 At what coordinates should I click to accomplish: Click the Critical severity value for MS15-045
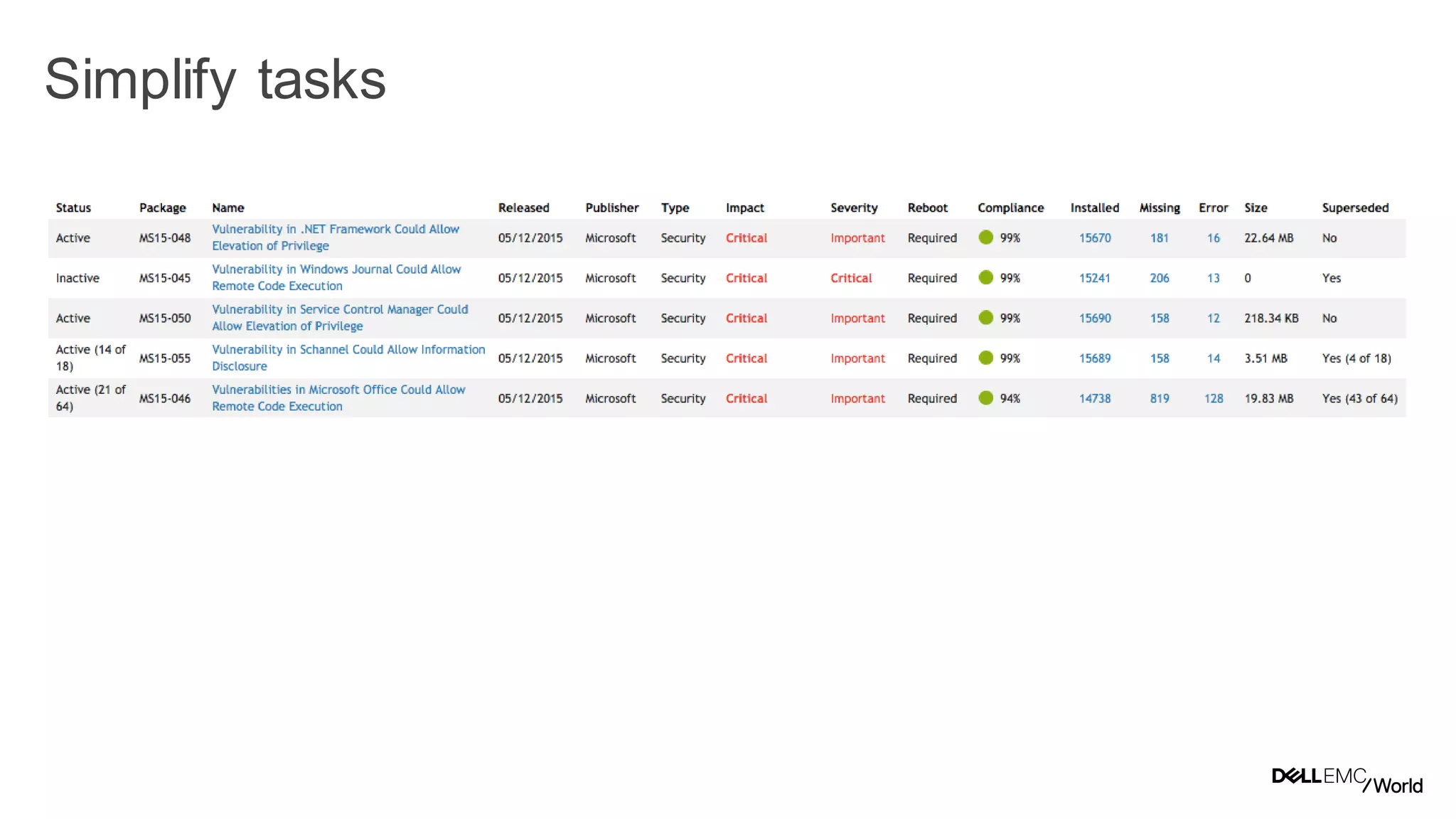[x=851, y=278]
